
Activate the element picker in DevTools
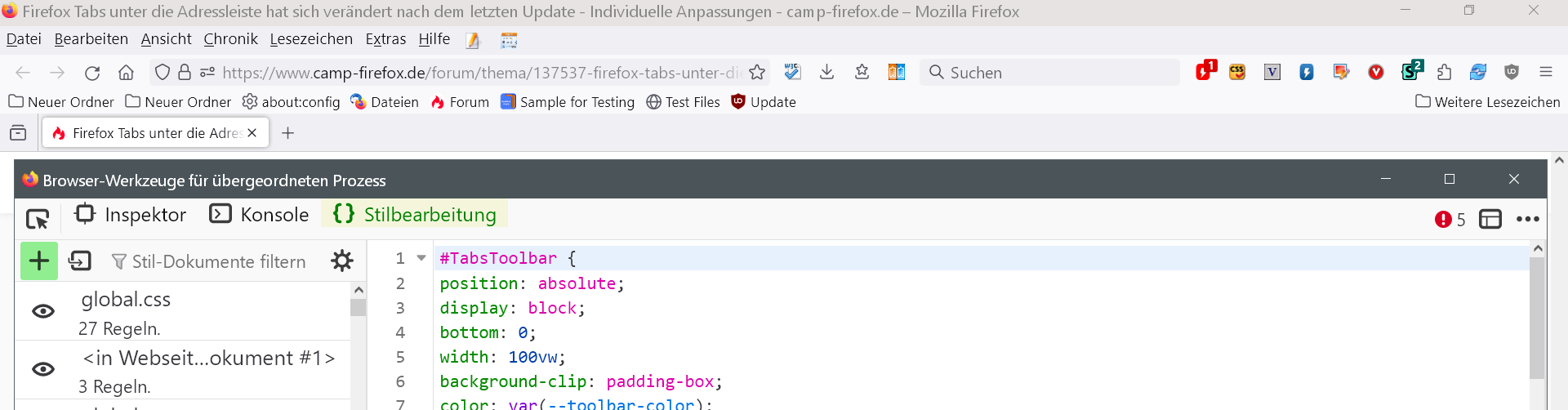(x=38, y=219)
